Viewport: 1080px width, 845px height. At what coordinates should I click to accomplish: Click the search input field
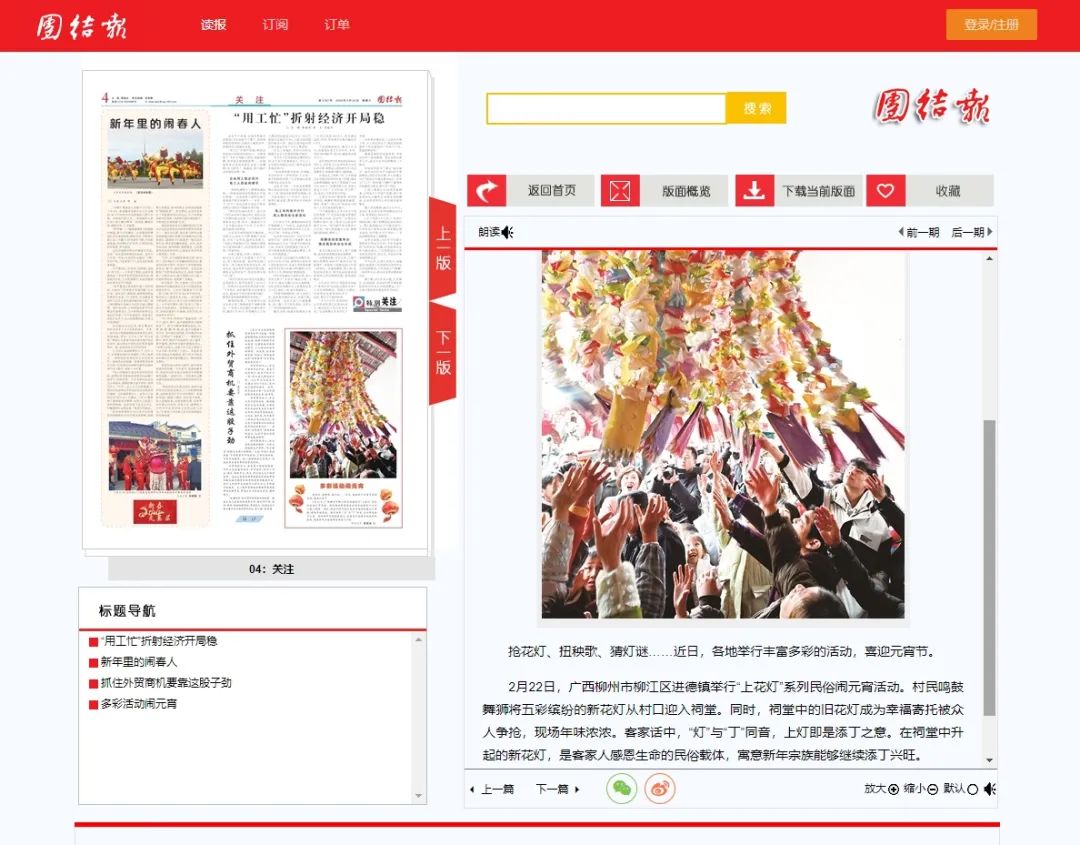coord(606,108)
